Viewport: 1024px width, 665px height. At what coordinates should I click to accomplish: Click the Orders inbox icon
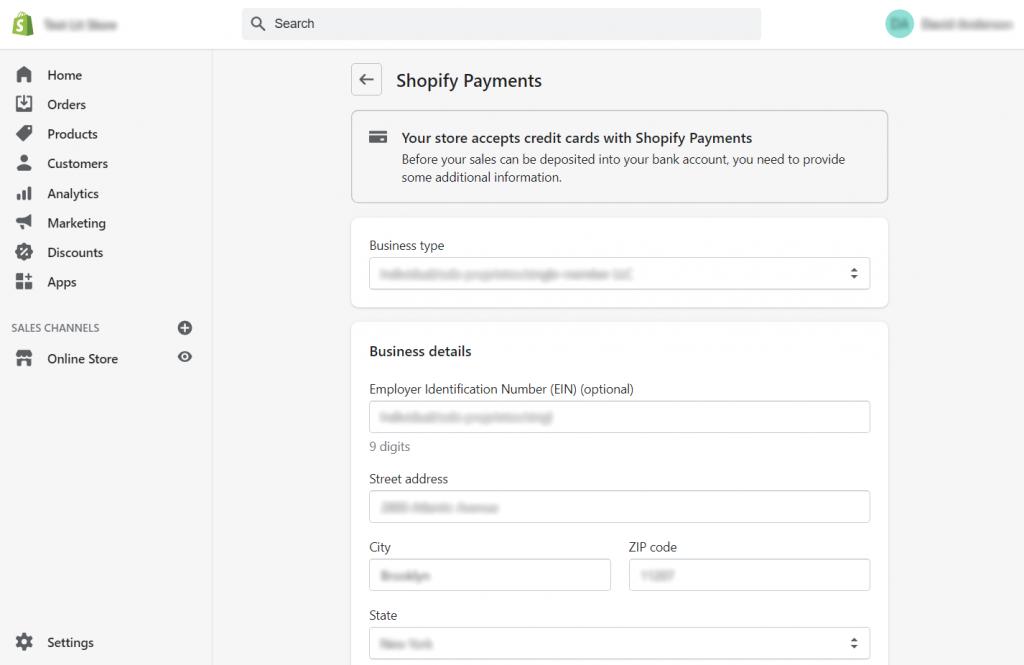coord(24,104)
